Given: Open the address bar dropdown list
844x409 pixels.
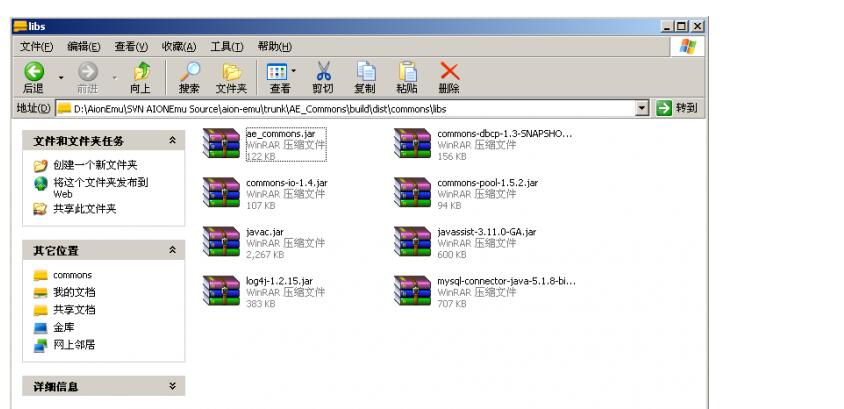Looking at the screenshot, I should click(642, 108).
